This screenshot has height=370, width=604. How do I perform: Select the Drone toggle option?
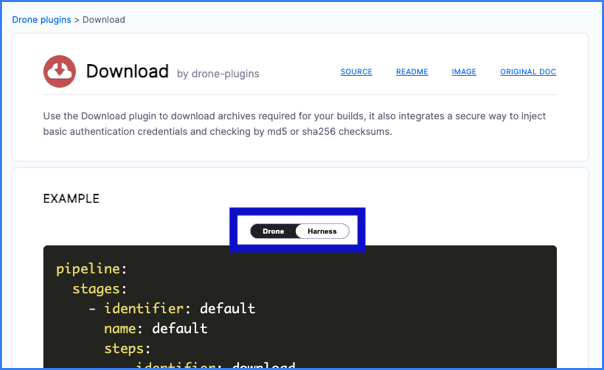click(x=273, y=231)
